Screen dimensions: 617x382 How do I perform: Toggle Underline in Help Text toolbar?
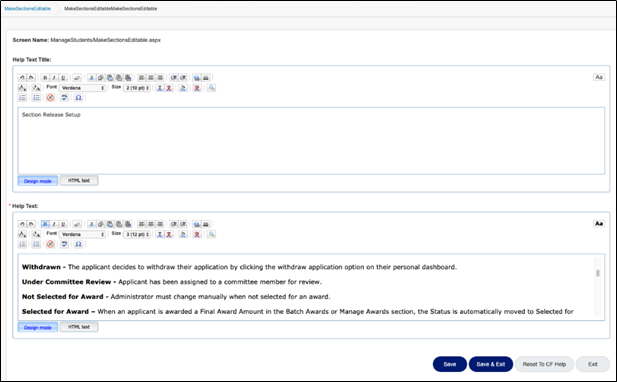point(63,224)
